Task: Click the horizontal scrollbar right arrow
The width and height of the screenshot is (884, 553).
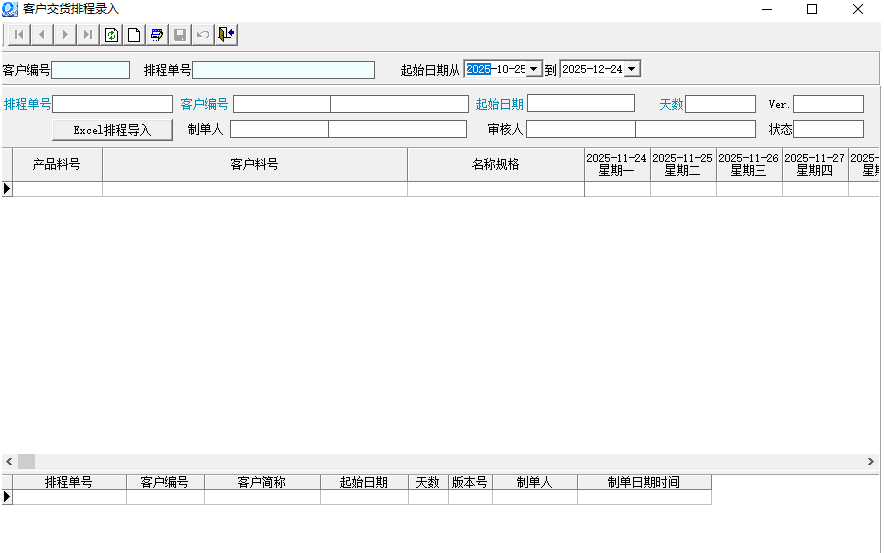Action: click(x=871, y=462)
